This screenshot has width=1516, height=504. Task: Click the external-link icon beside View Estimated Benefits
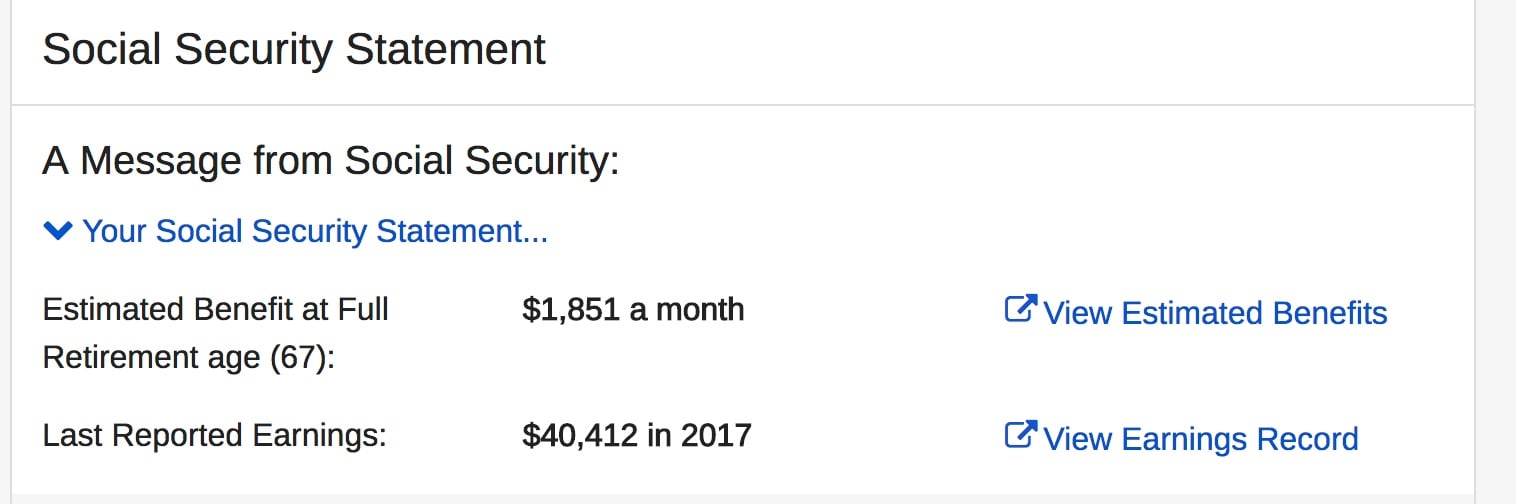point(1019,310)
